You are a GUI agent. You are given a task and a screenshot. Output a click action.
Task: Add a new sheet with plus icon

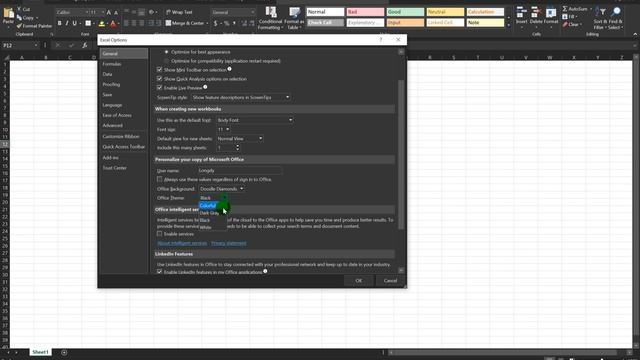64,352
